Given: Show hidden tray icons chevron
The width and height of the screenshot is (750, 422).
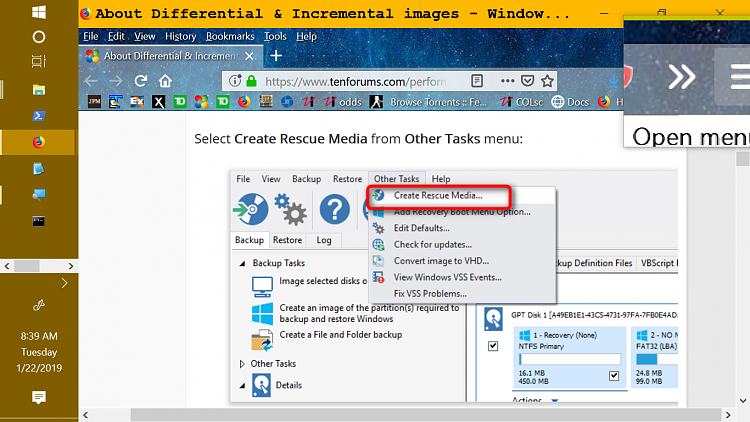Looking at the screenshot, I should pos(65,283).
